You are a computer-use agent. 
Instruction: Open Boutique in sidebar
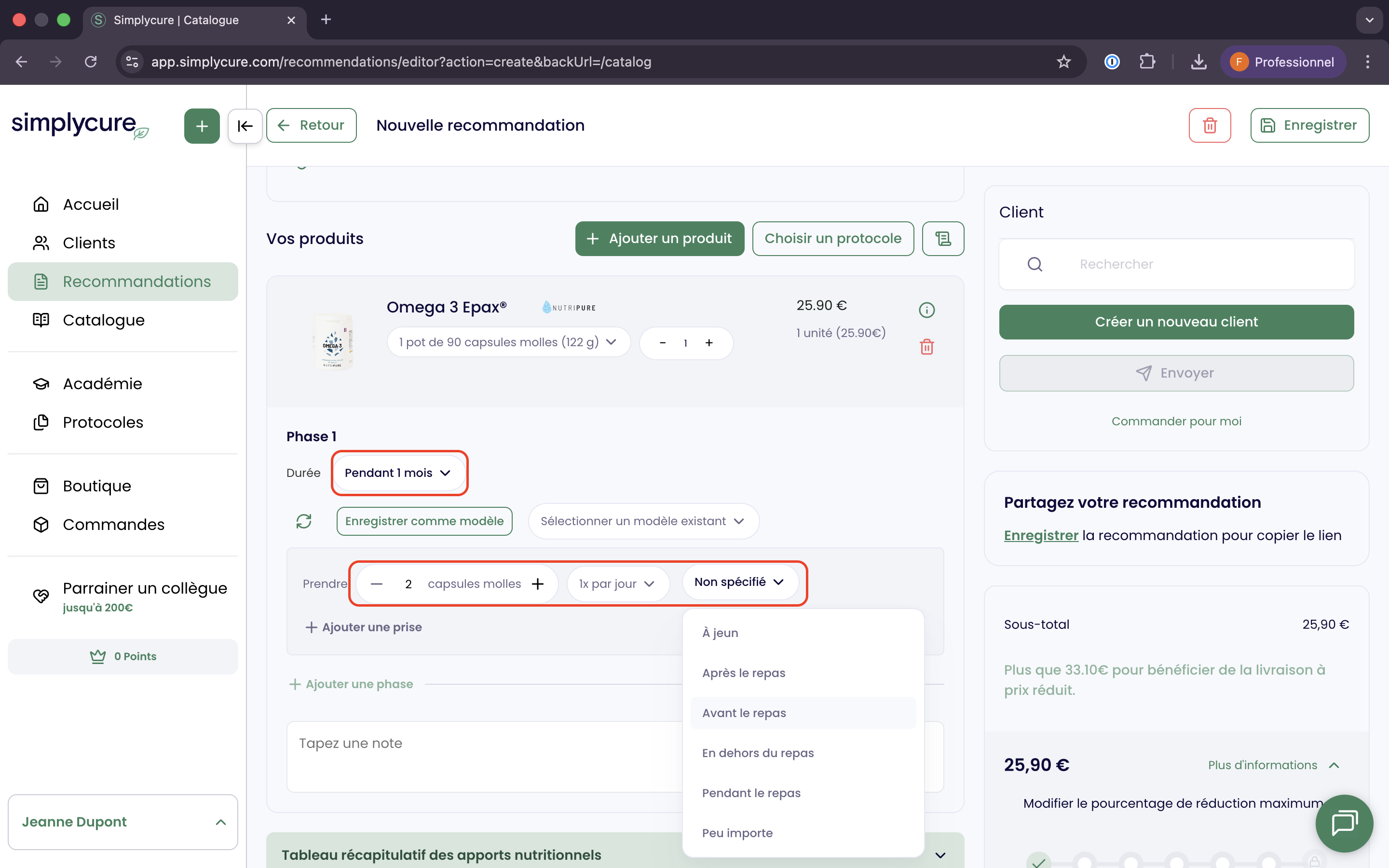123,486
